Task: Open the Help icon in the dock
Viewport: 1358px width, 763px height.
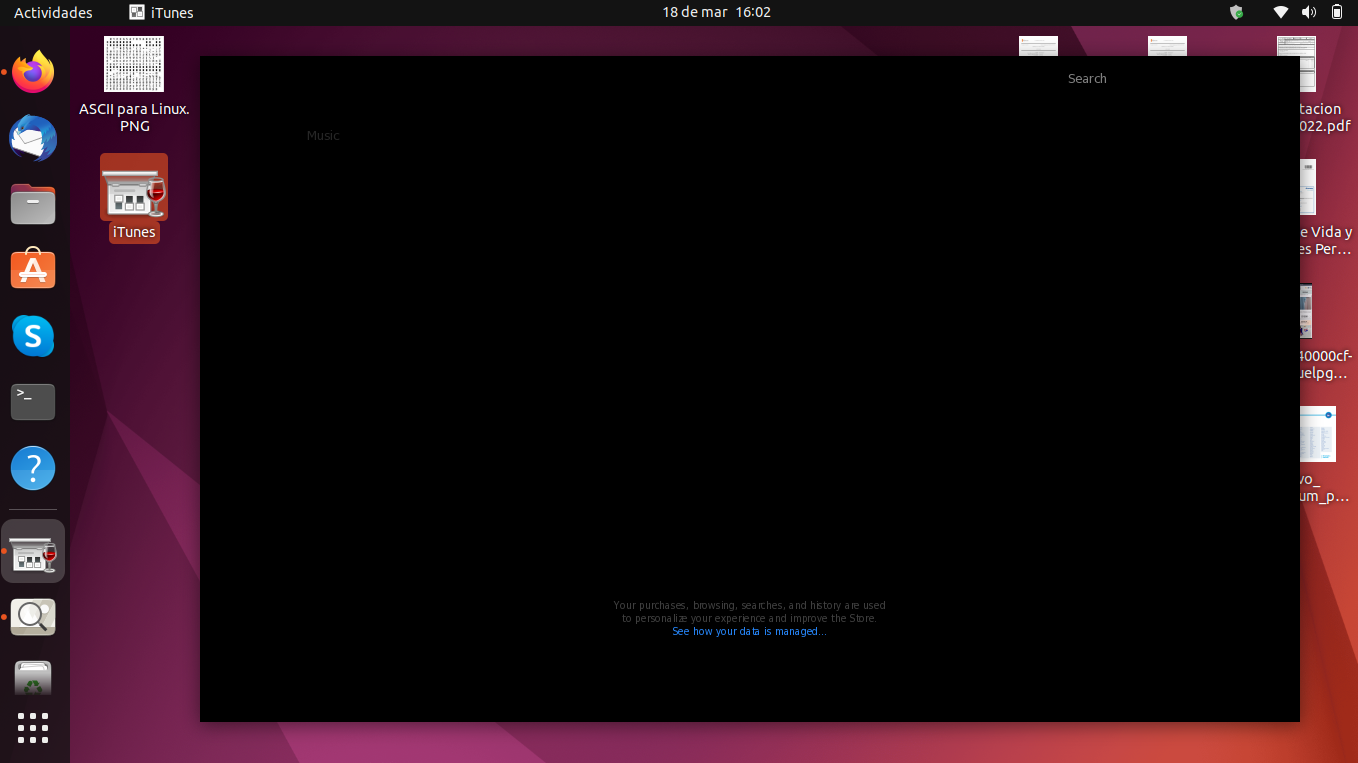Action: [33, 468]
